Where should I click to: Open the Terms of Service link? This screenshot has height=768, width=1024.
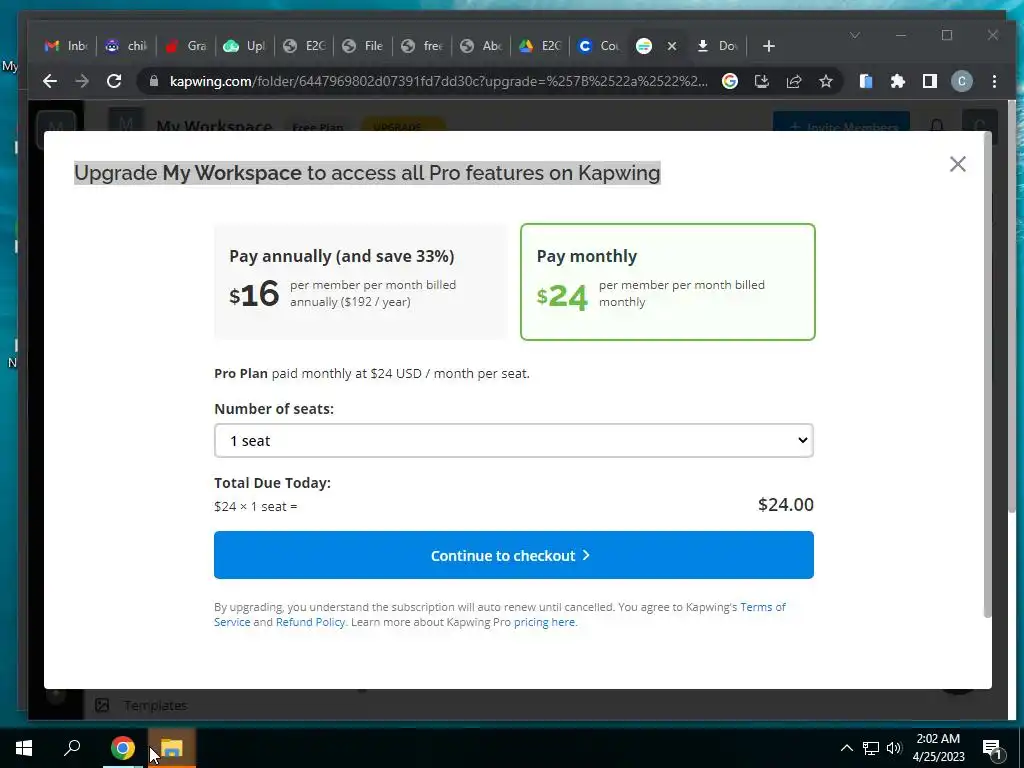pos(763,607)
